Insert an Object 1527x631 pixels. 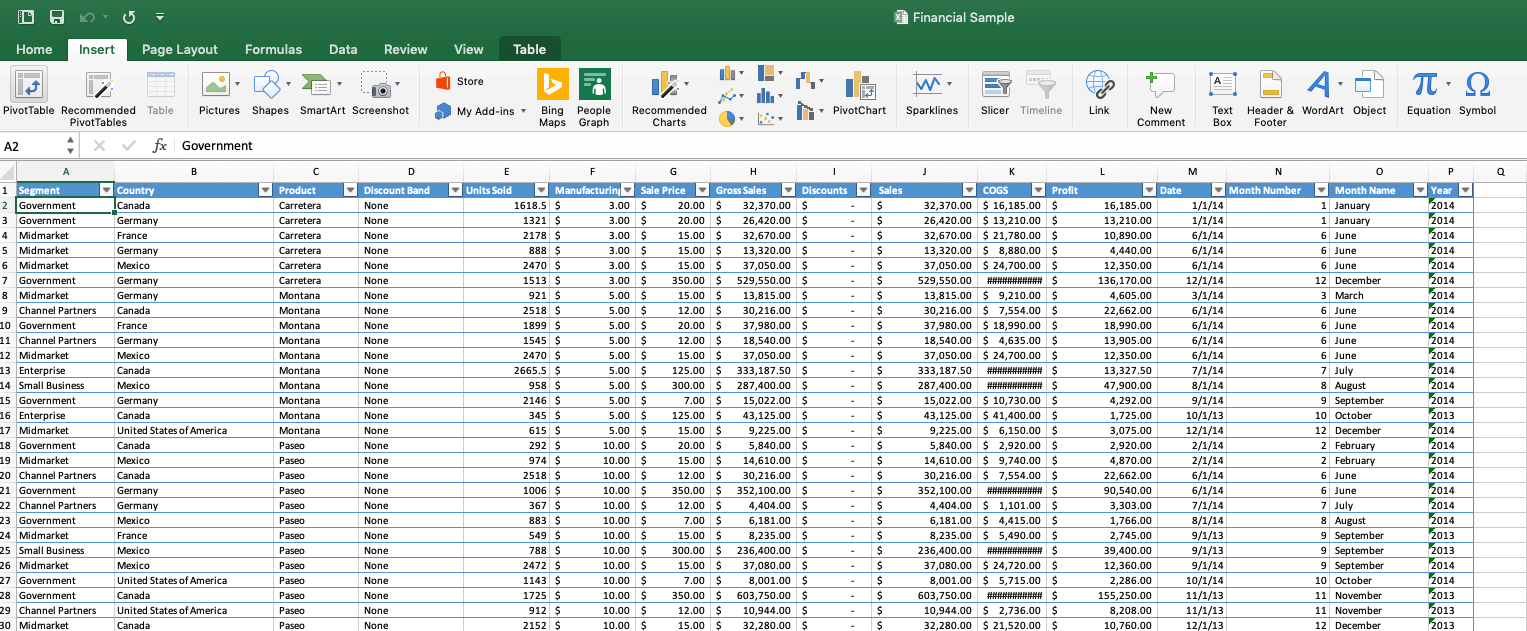click(x=1370, y=95)
